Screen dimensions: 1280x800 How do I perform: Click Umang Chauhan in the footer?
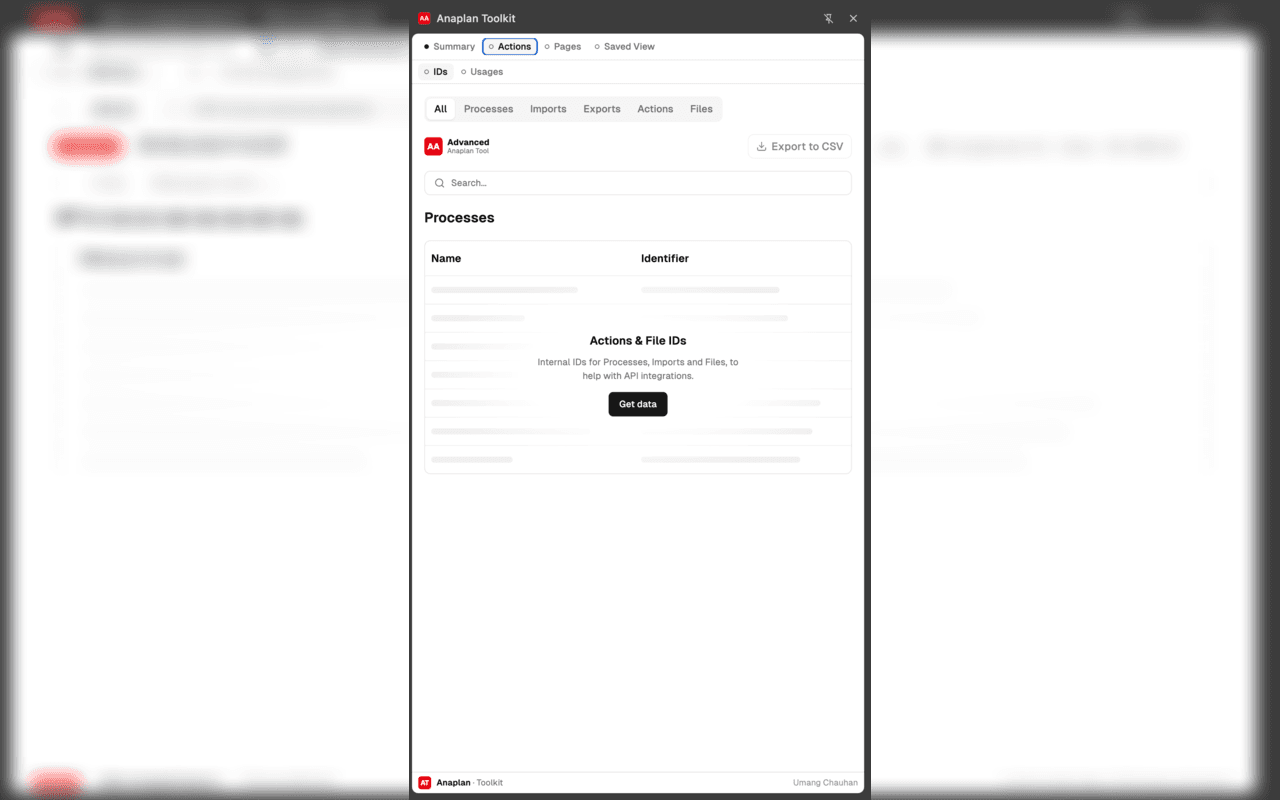point(825,783)
